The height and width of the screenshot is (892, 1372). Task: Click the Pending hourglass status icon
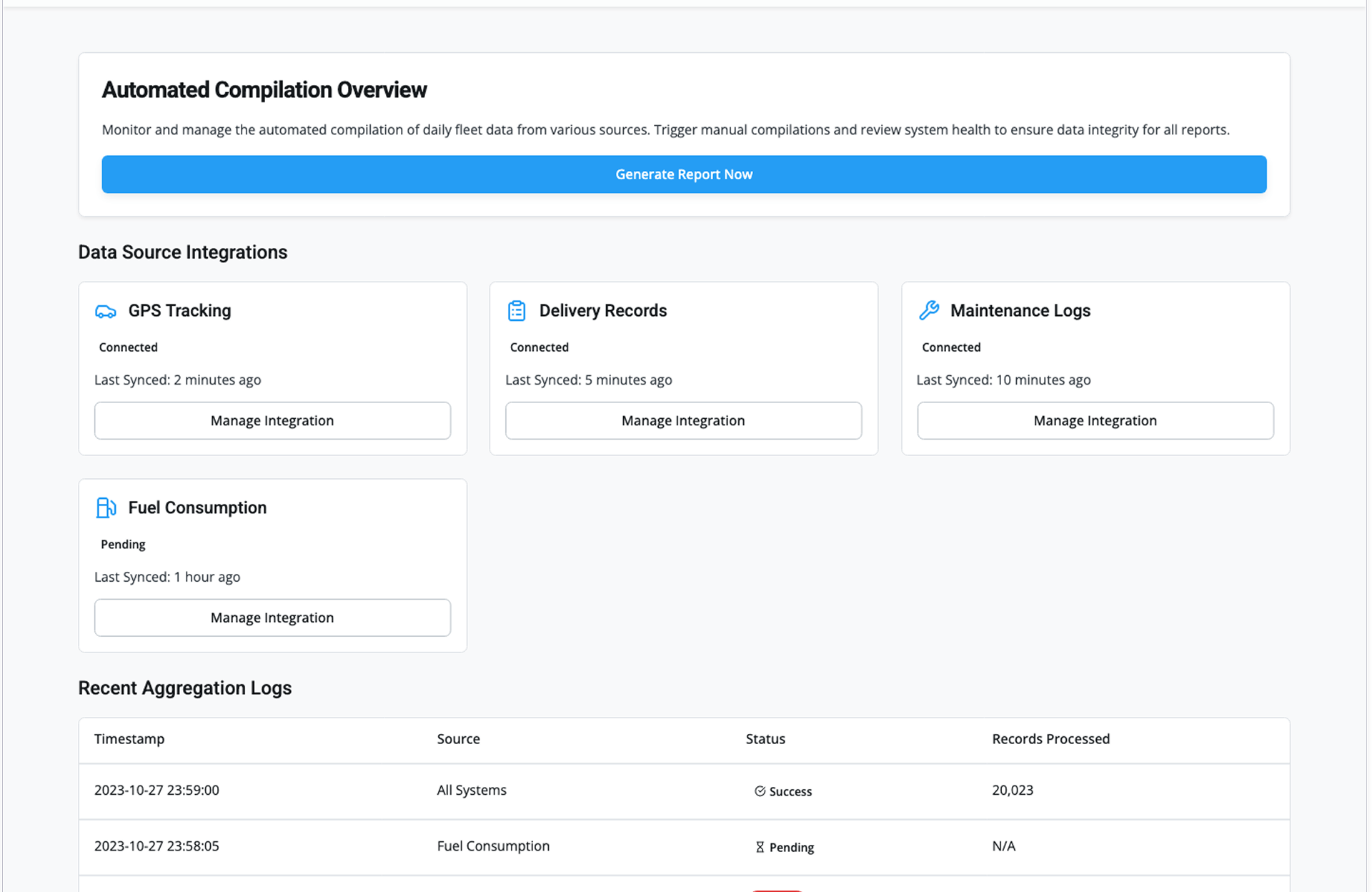coord(760,847)
